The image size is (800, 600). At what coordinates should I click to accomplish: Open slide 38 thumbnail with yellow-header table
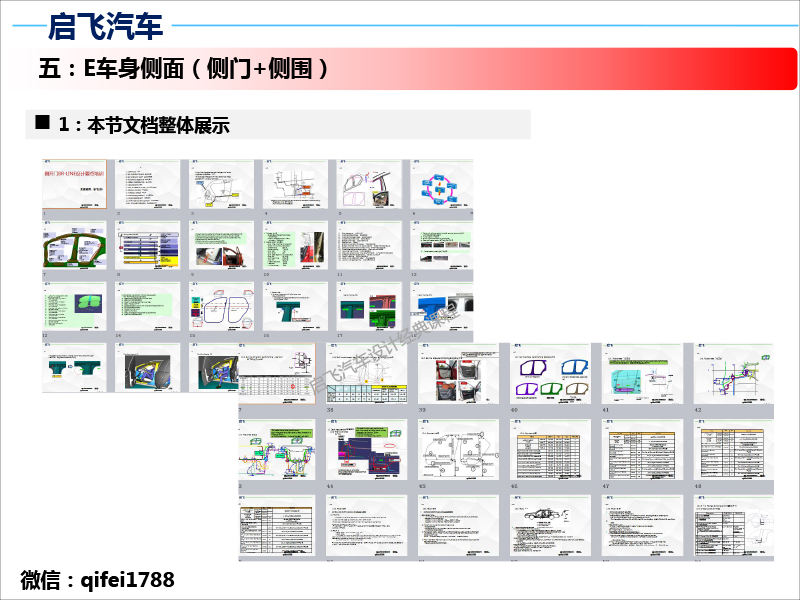click(366, 374)
